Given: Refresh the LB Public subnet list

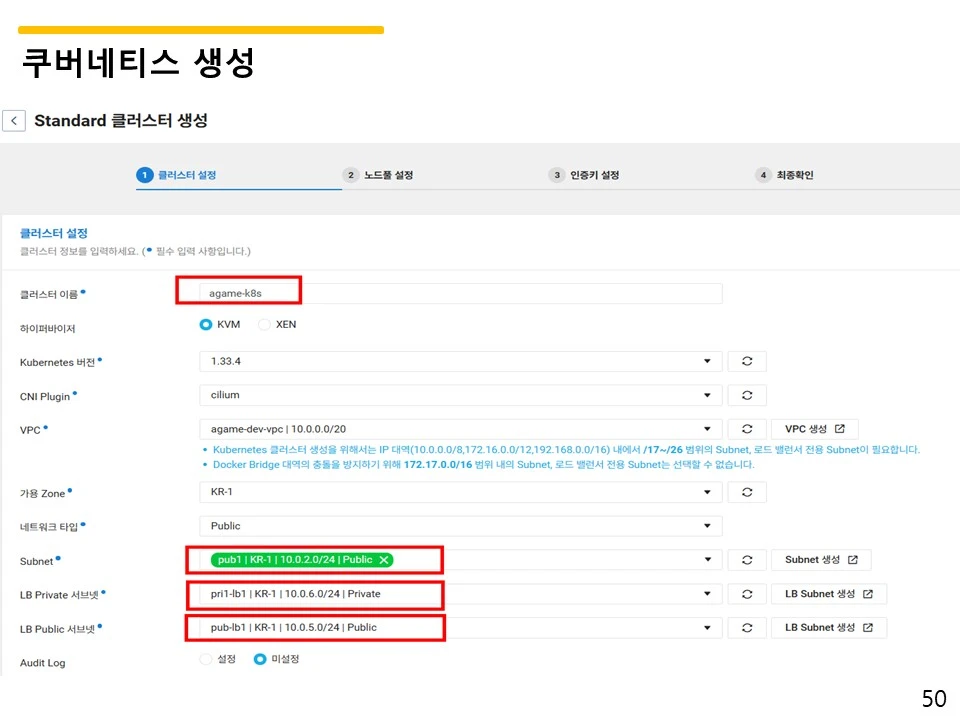Looking at the screenshot, I should 747,628.
